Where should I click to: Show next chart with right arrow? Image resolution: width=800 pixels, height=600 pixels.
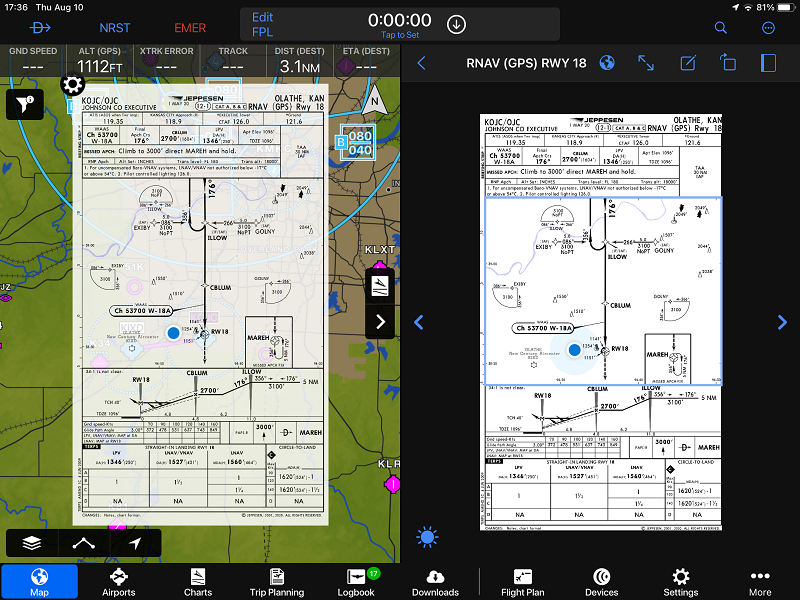point(782,322)
